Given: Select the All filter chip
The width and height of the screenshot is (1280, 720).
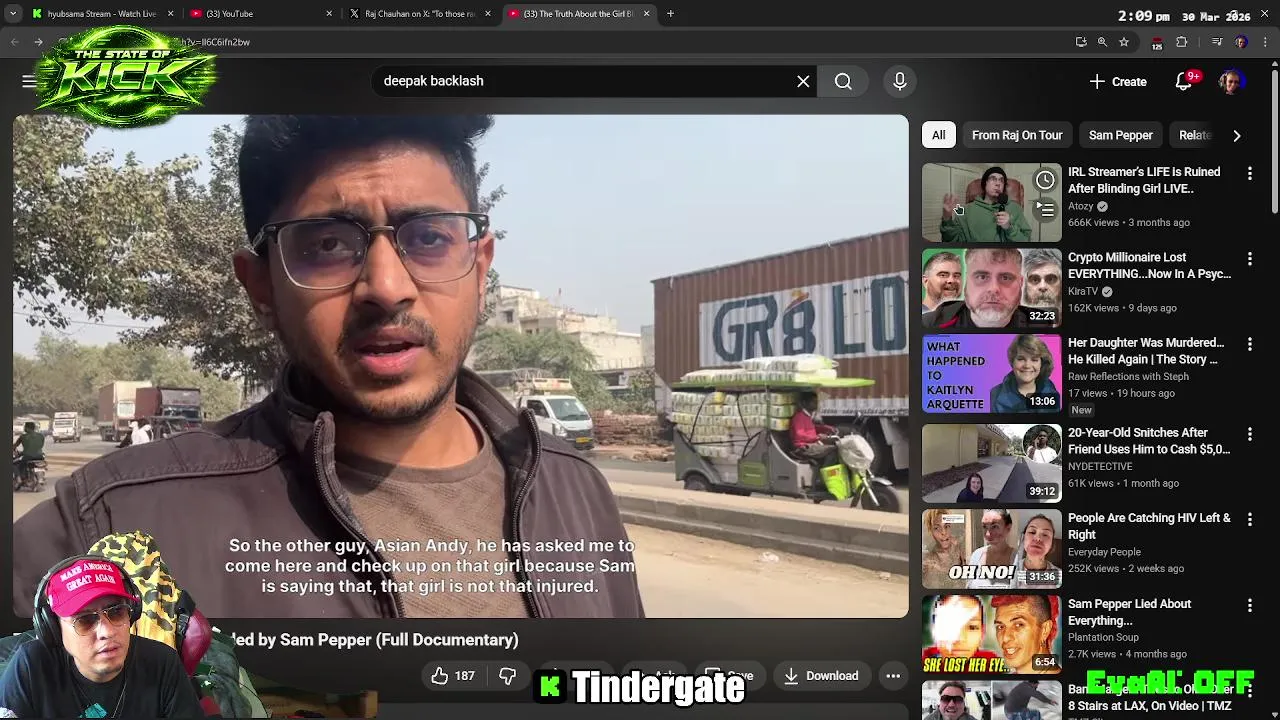Looking at the screenshot, I should (938, 135).
